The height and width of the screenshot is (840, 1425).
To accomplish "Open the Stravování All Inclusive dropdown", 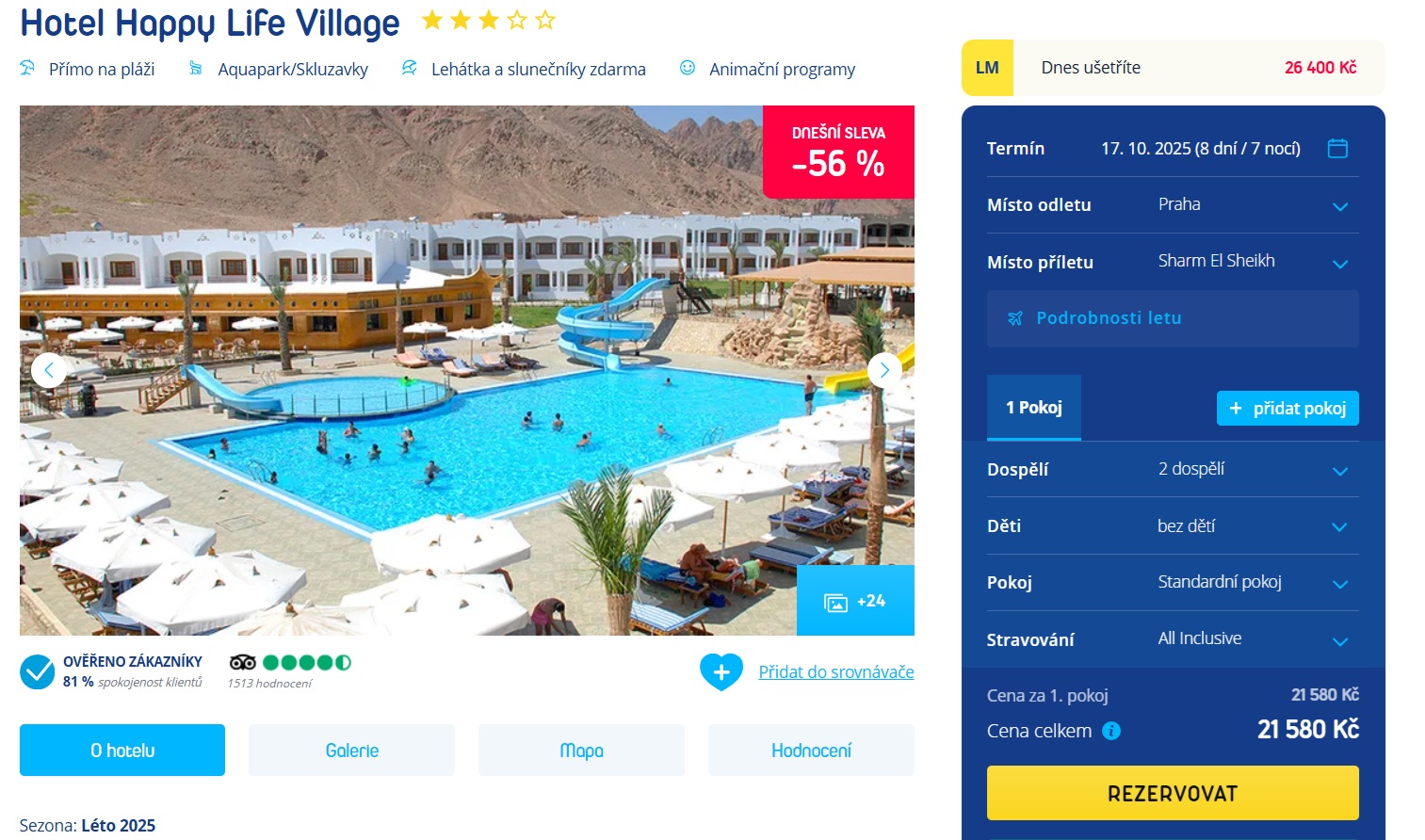I will pyautogui.click(x=1173, y=639).
